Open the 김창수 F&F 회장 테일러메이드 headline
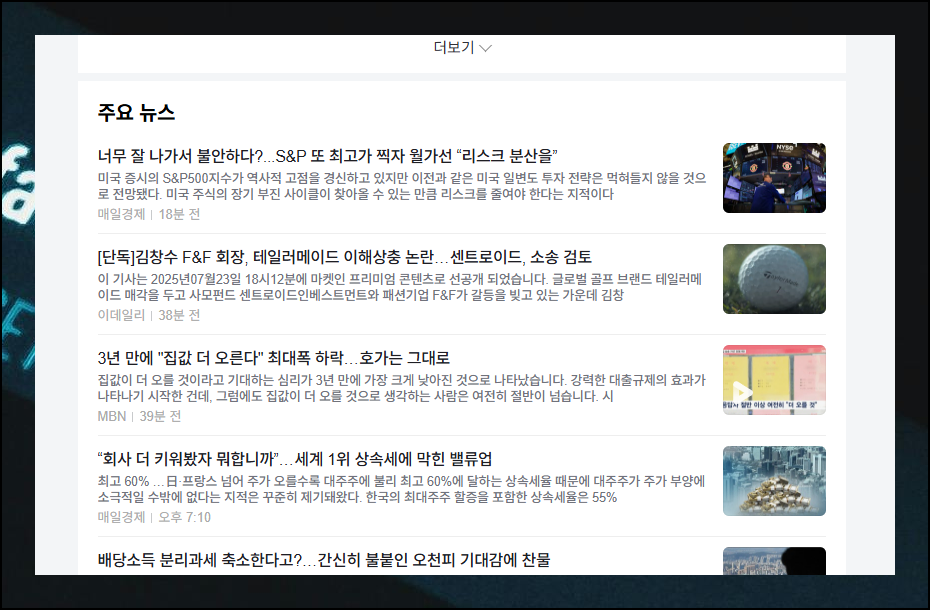The width and height of the screenshot is (930, 610). [x=345, y=256]
